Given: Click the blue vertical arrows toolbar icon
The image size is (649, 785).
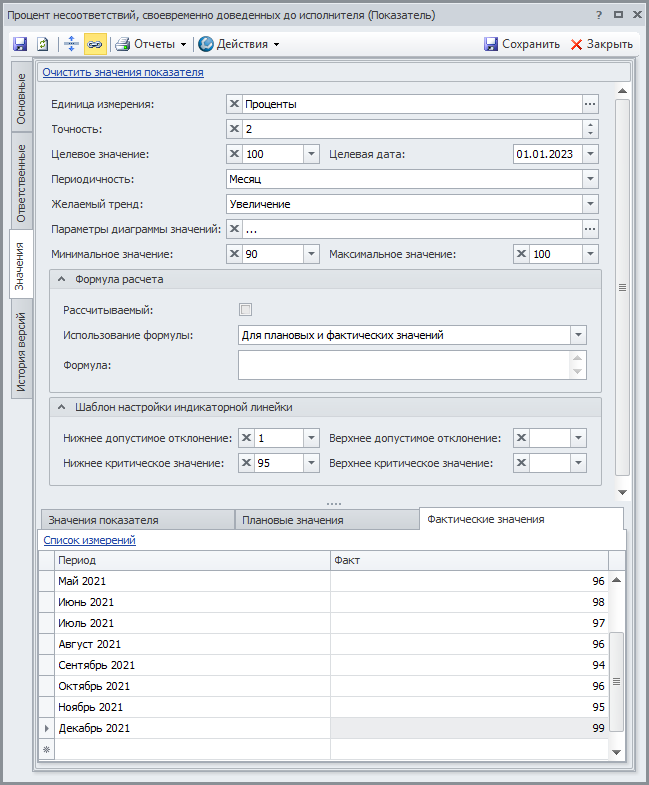Looking at the screenshot, I should coord(70,44).
